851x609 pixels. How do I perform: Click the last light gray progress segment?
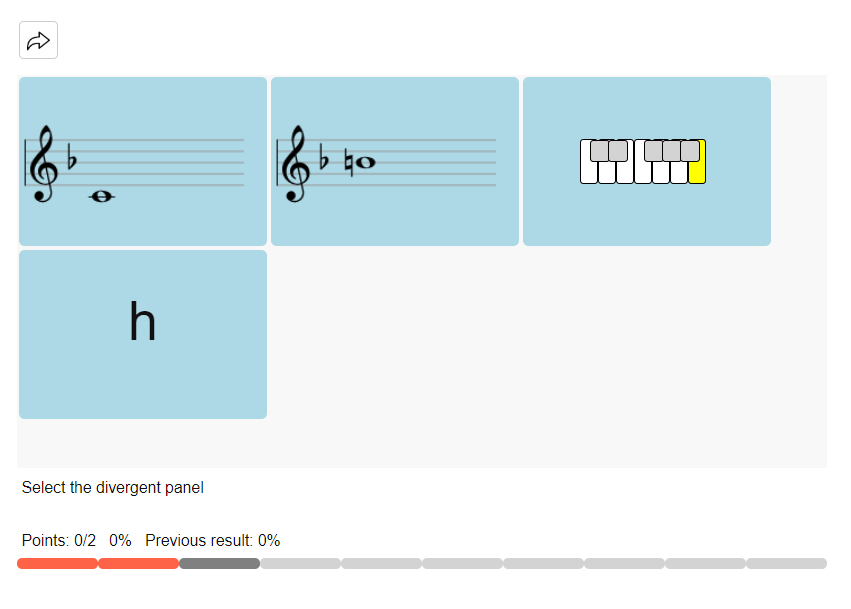coord(786,564)
